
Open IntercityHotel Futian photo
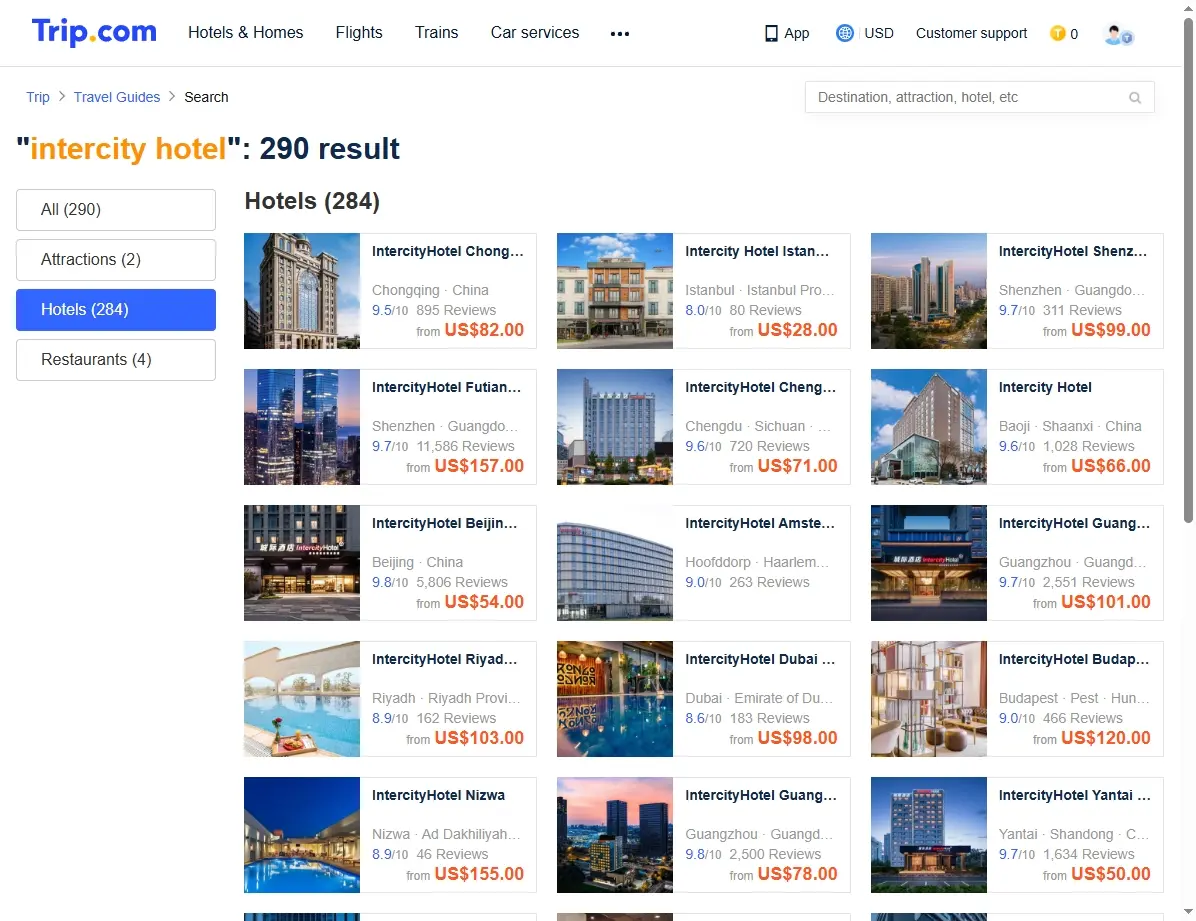pyautogui.click(x=302, y=427)
